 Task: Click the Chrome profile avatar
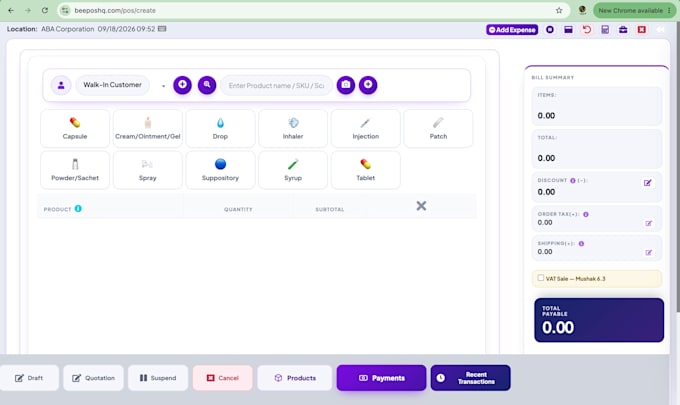(582, 10)
